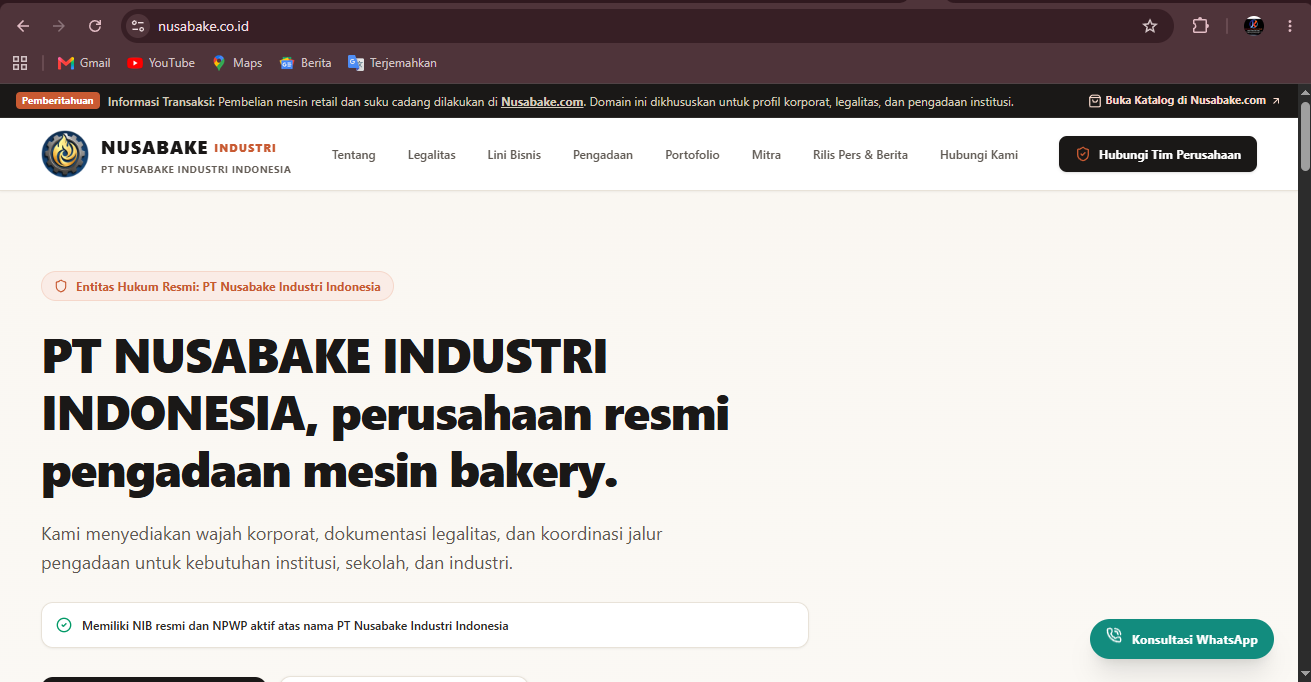Open the Hubungi Kami menu item
Image resolution: width=1311 pixels, height=682 pixels.
tap(979, 155)
